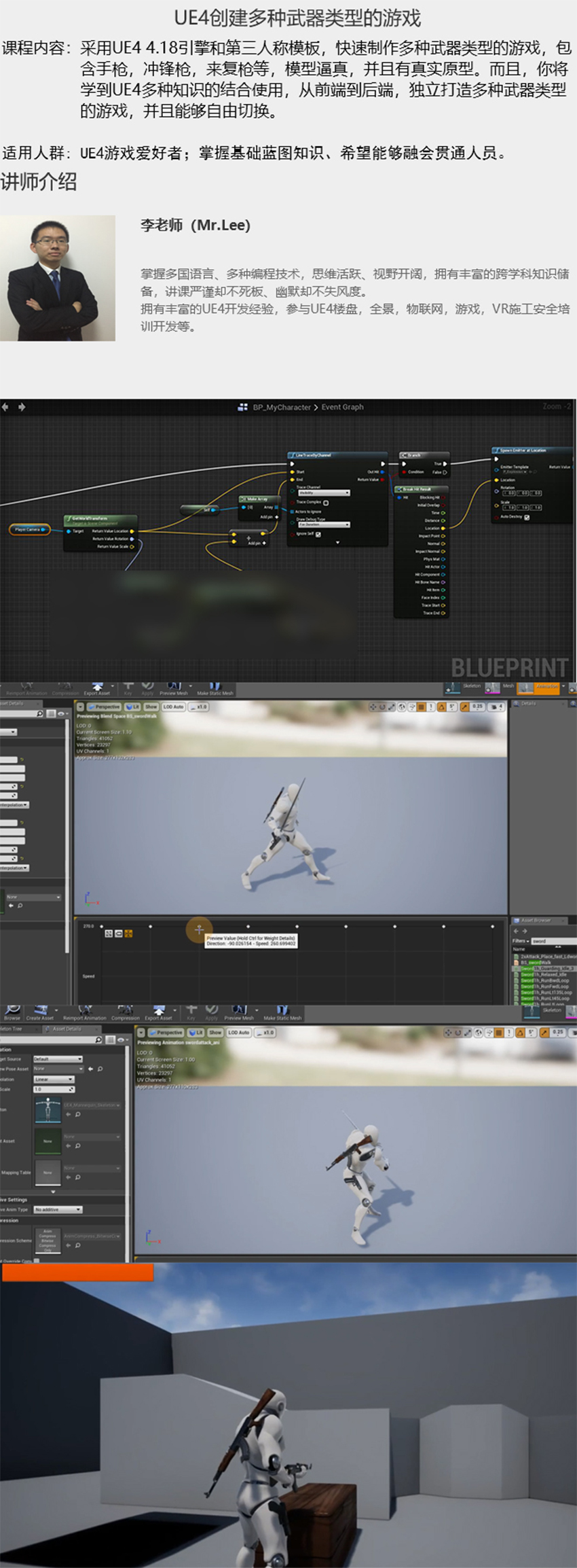Screen dimensions: 577x1568
Task: Click Create Asset in animation editor toolbar
Action: coord(40,1013)
